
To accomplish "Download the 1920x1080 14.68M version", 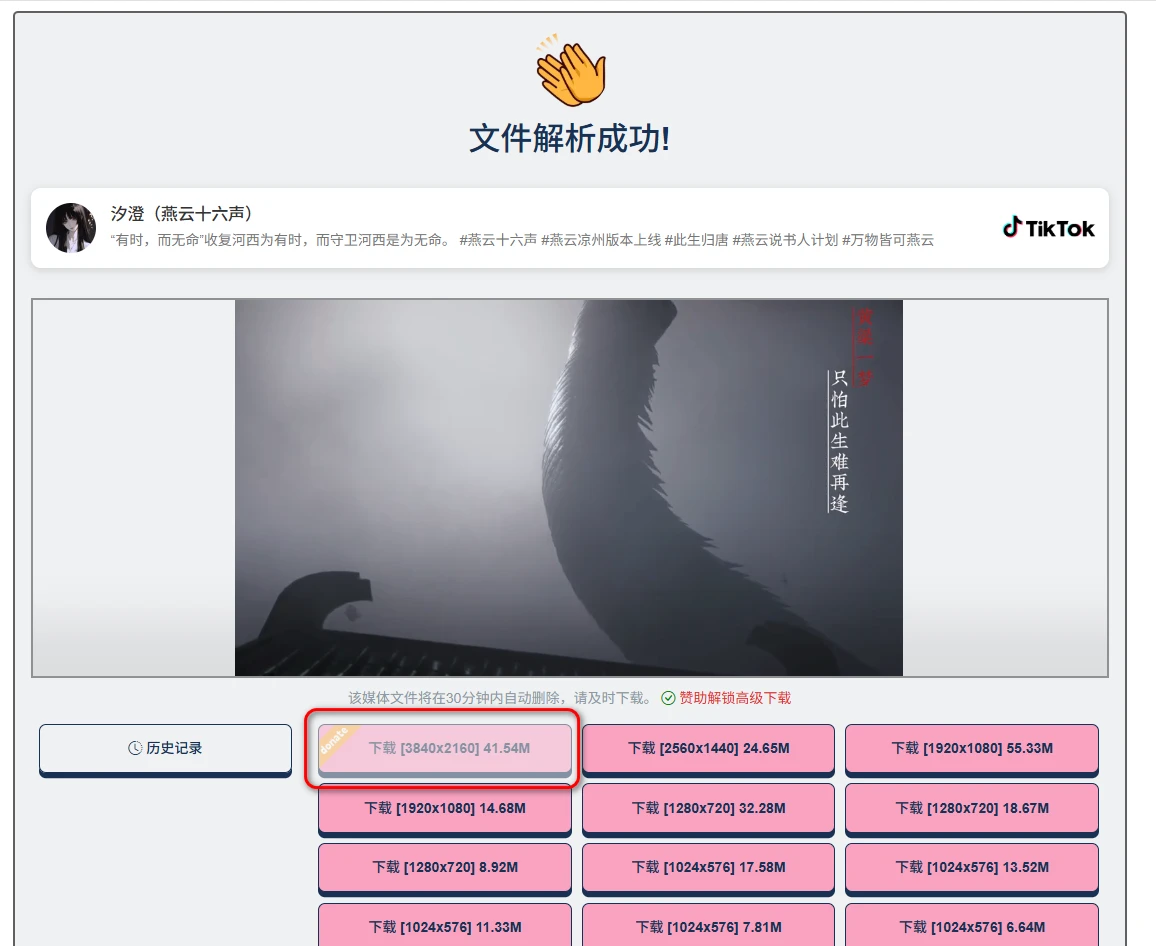I will [x=445, y=808].
